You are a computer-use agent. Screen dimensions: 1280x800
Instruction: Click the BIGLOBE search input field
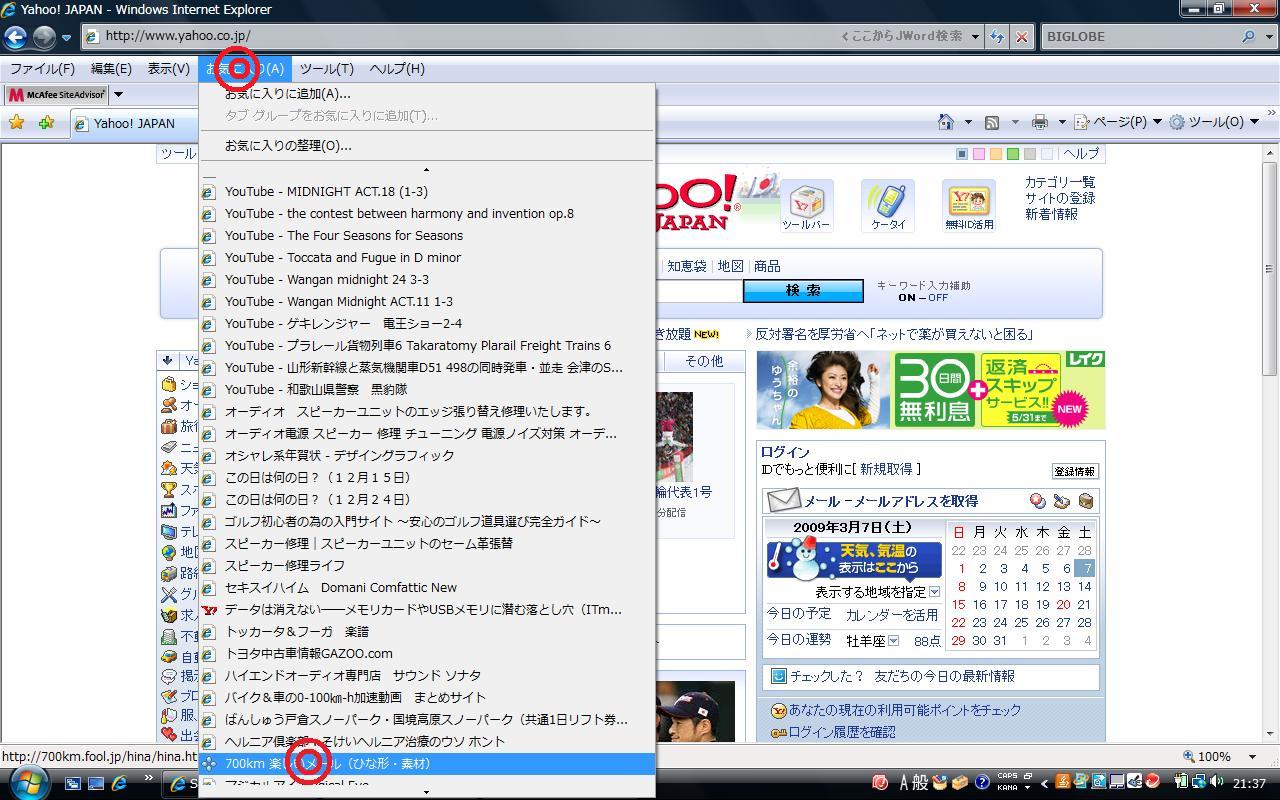(x=1139, y=37)
